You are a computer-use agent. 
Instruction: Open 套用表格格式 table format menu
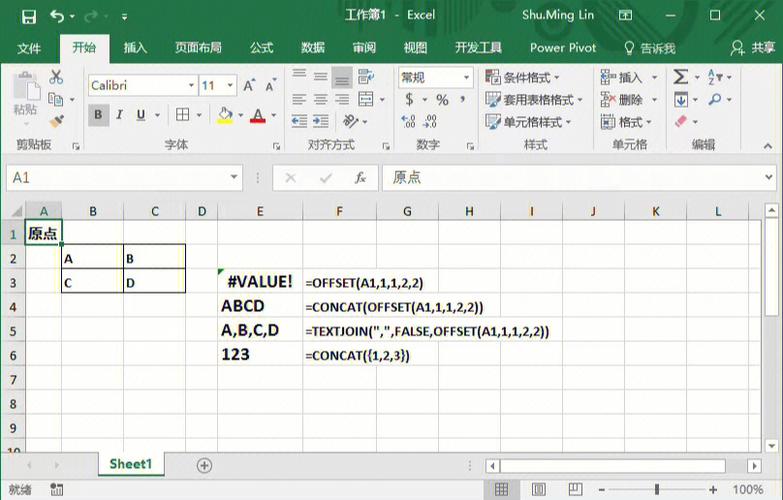[x=534, y=100]
